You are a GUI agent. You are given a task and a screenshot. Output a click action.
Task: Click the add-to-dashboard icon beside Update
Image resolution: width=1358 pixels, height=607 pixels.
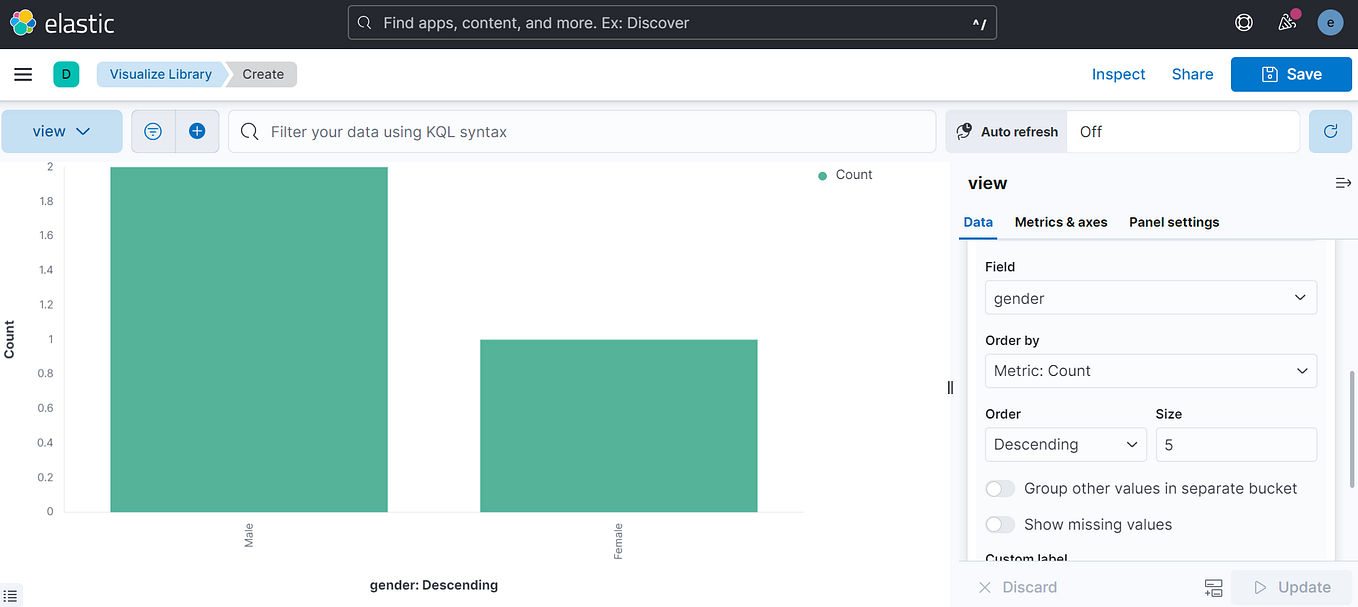1213,588
